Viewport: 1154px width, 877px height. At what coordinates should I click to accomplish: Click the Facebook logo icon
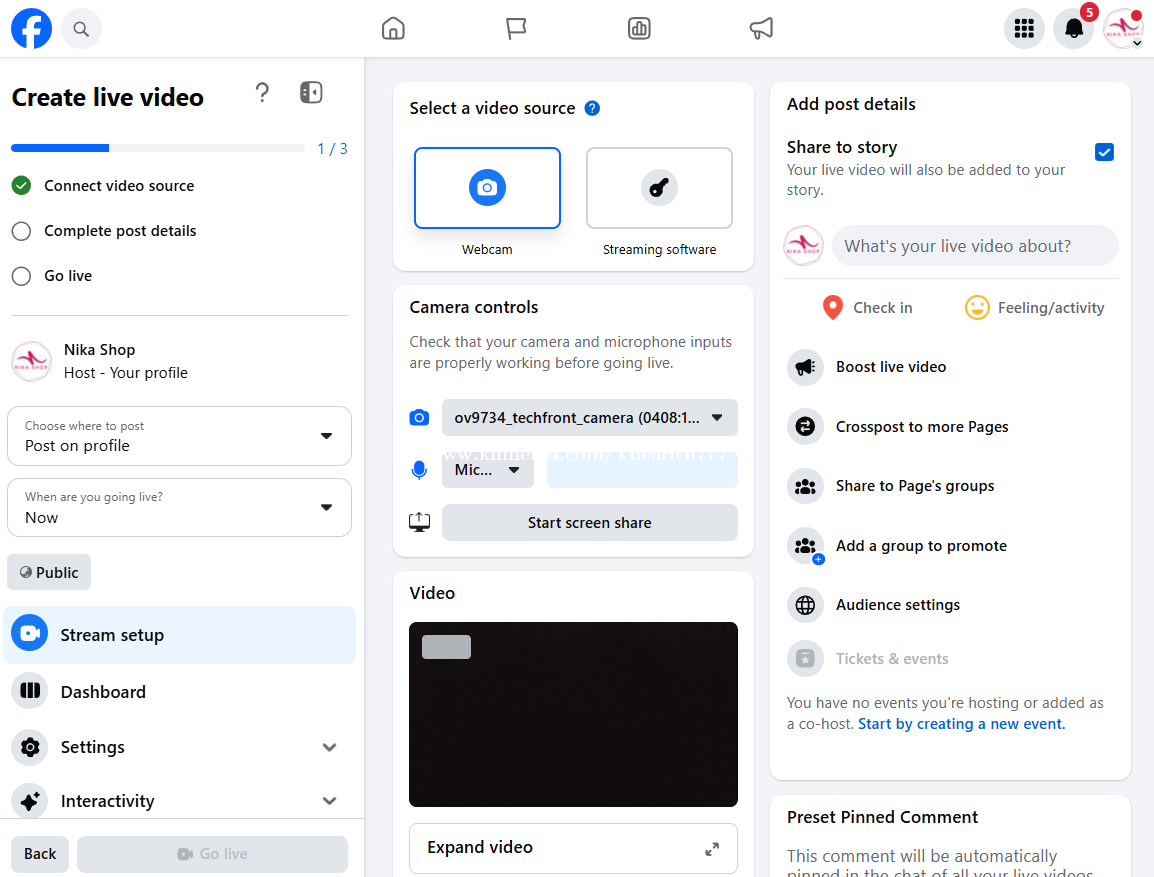click(31, 28)
